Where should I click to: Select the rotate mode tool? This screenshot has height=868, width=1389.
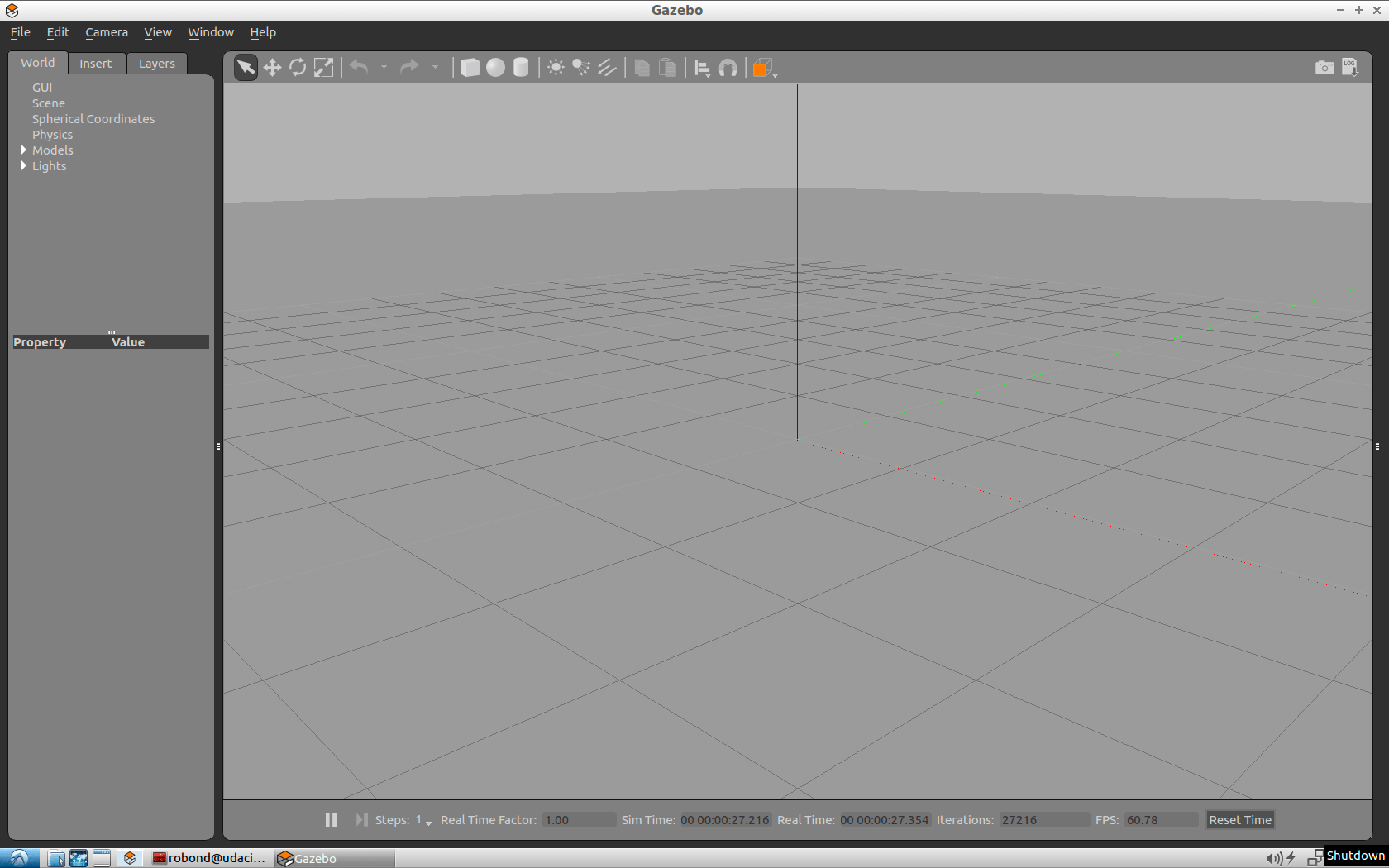pyautogui.click(x=298, y=68)
